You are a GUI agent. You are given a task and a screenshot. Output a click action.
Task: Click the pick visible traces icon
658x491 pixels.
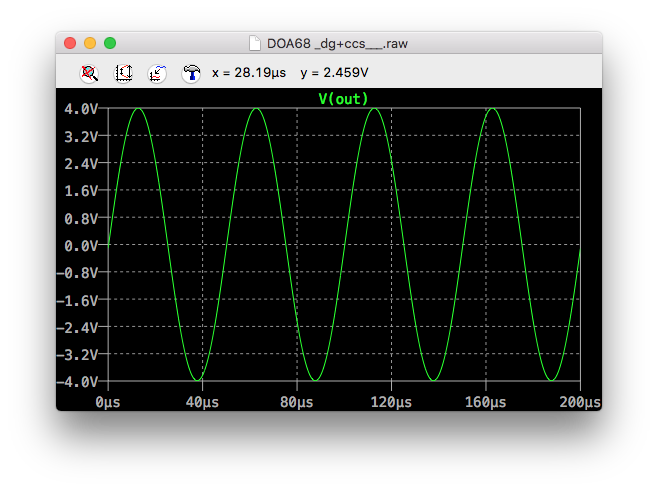[157, 73]
